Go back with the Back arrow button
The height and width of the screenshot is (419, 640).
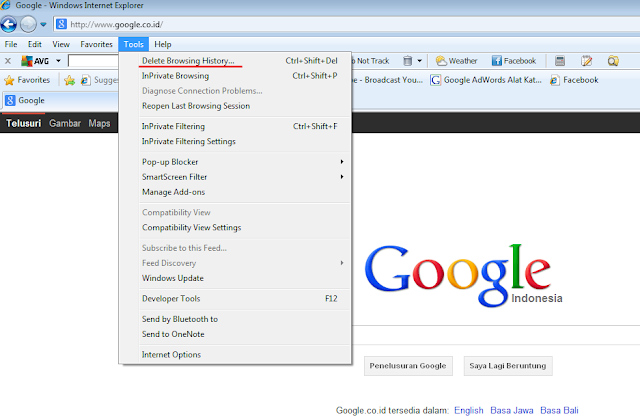click(9, 24)
